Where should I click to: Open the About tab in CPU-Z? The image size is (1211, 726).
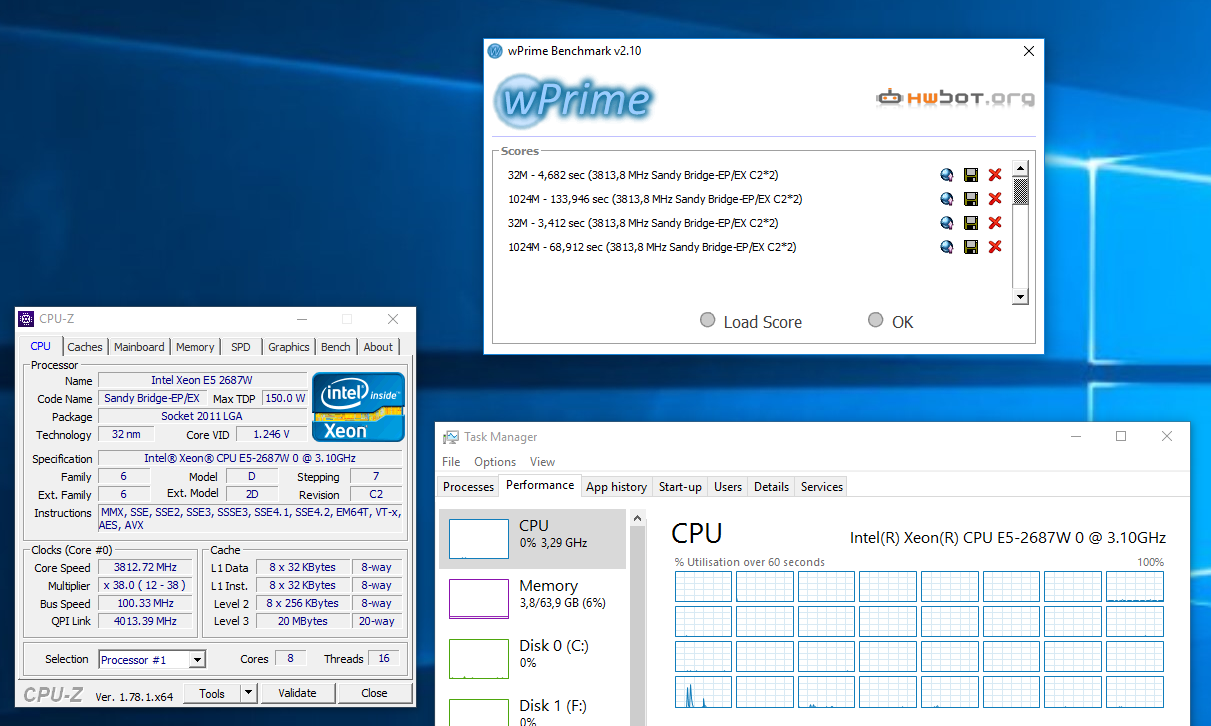click(378, 347)
